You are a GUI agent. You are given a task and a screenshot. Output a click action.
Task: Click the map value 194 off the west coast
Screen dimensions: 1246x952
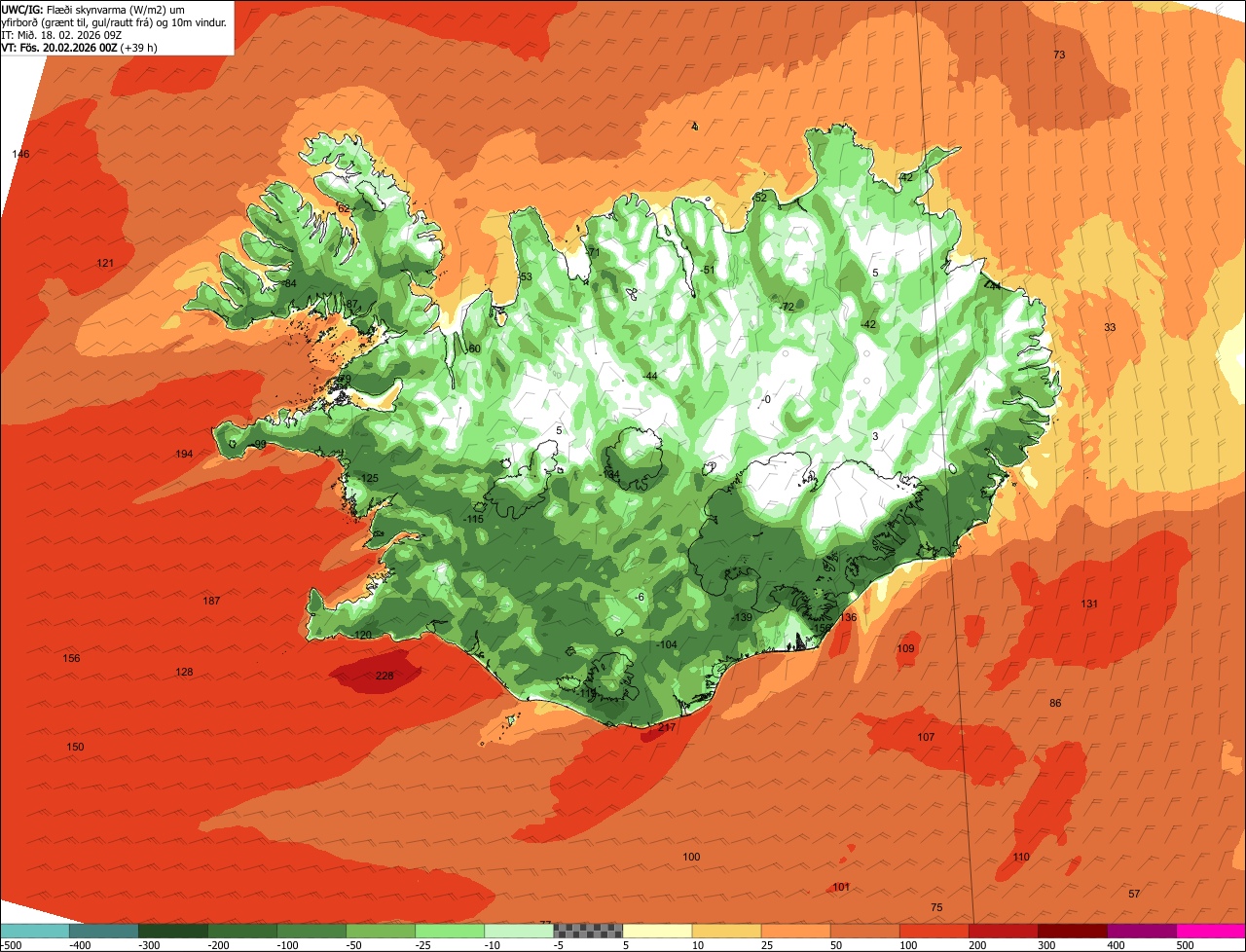tap(184, 454)
